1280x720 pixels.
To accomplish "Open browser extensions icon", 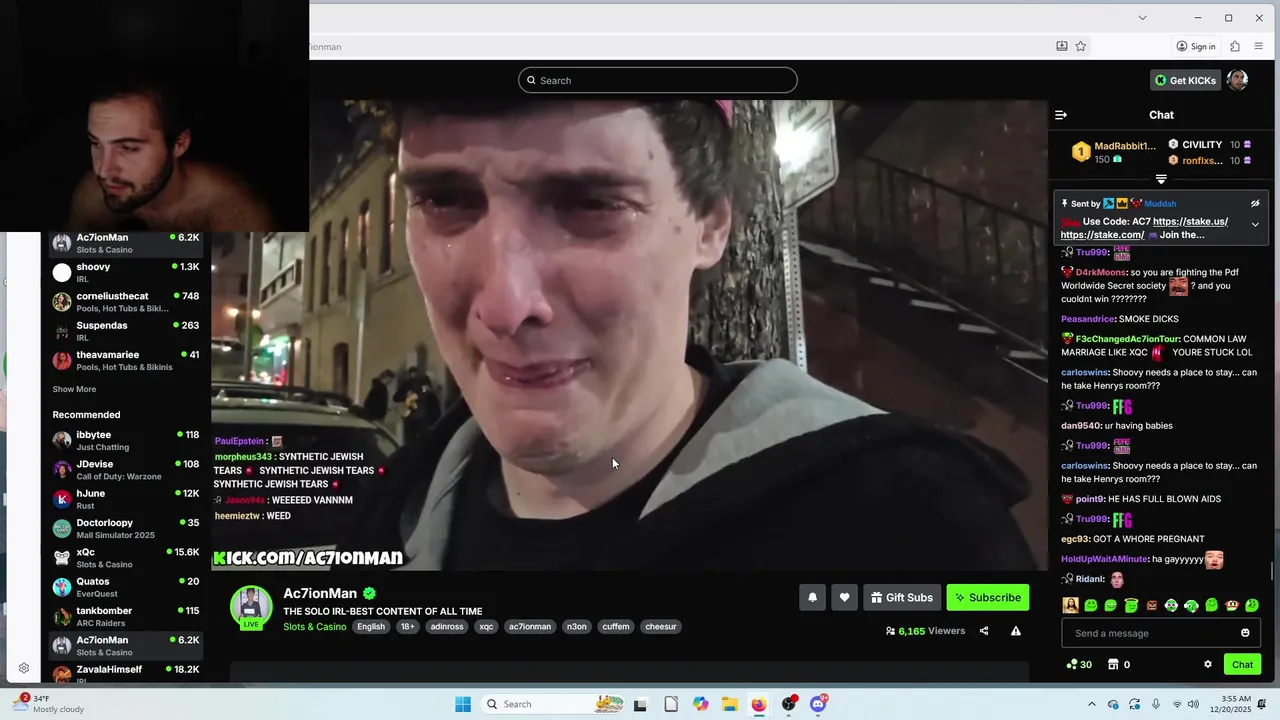I will coord(1235,46).
